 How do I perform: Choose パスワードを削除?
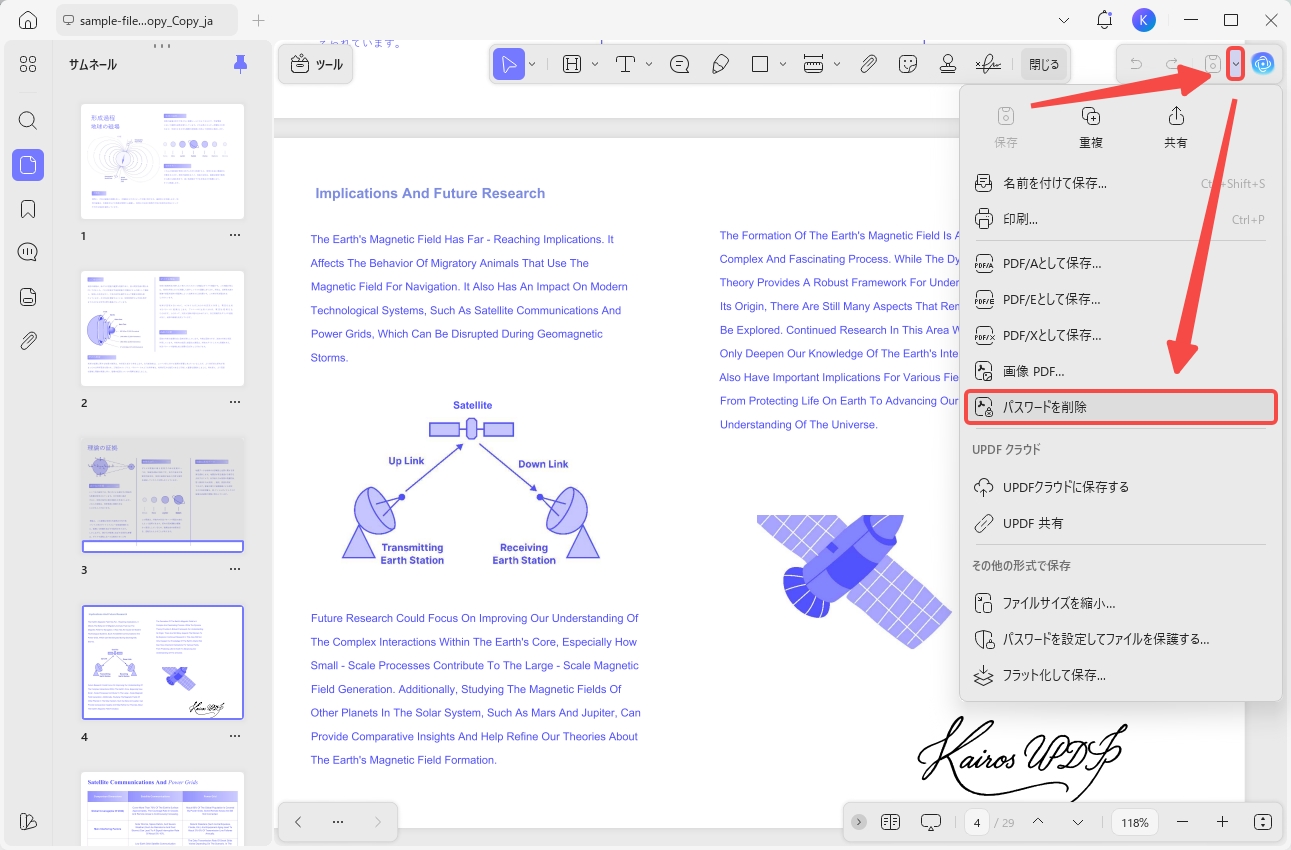point(1121,407)
